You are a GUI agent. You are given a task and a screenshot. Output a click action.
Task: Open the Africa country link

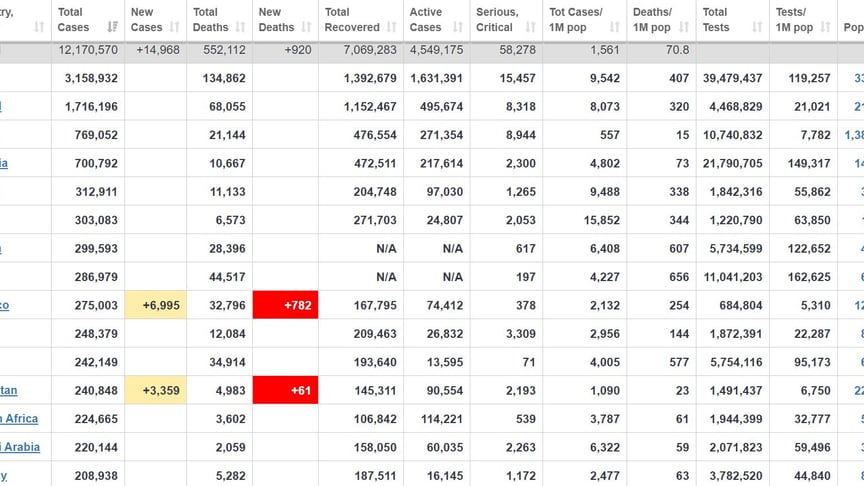tap(19, 418)
